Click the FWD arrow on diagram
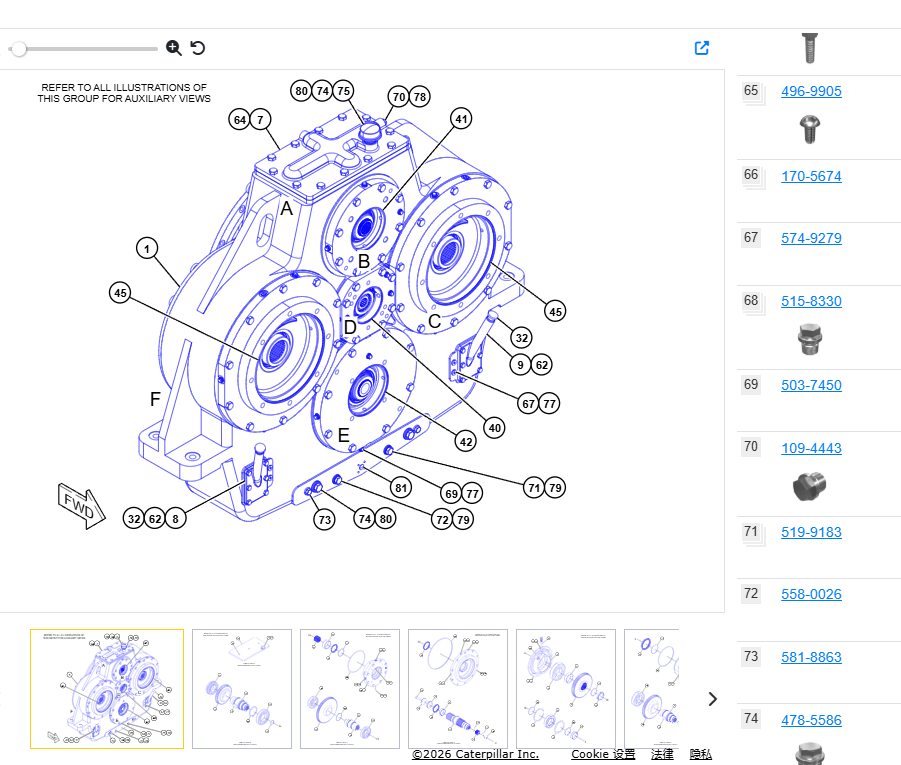Viewport: 901px width, 765px height. pos(82,506)
